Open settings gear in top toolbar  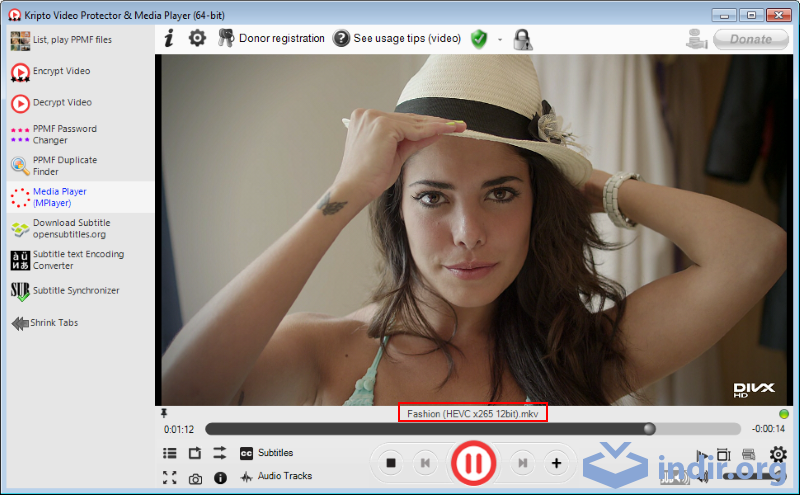(x=197, y=38)
